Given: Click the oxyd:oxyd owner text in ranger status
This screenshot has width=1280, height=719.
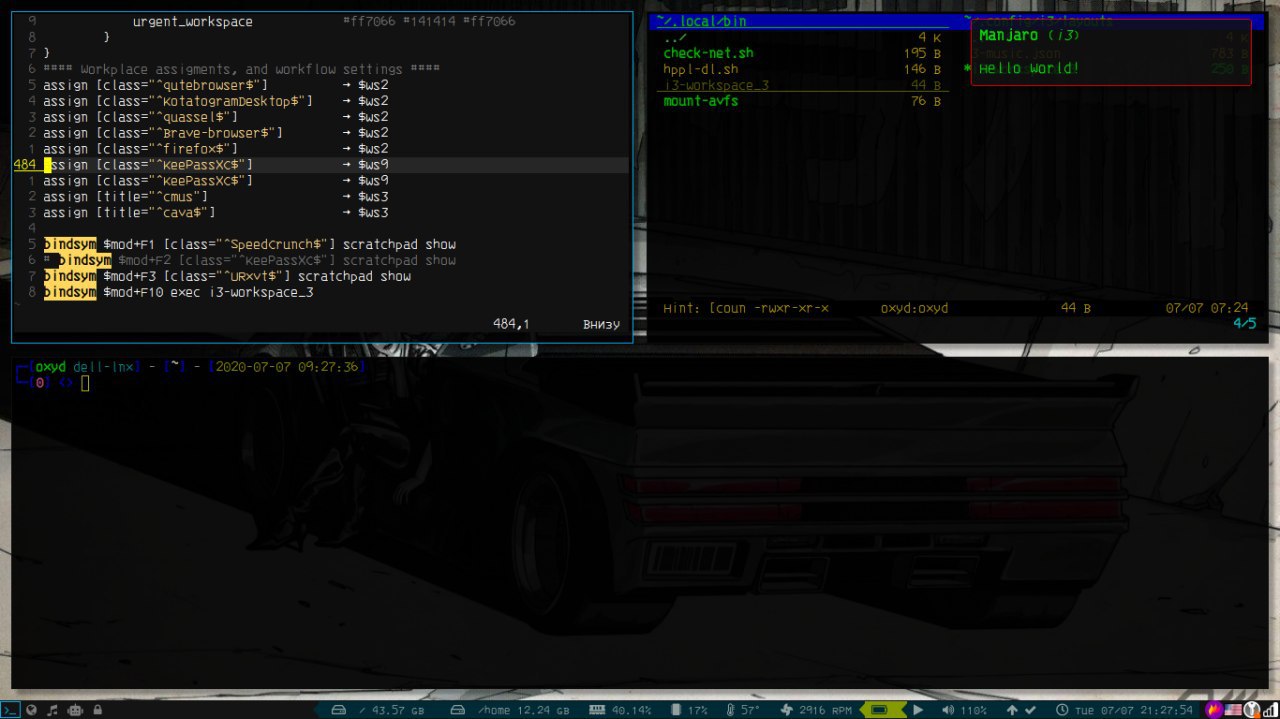Looking at the screenshot, I should click(914, 308).
